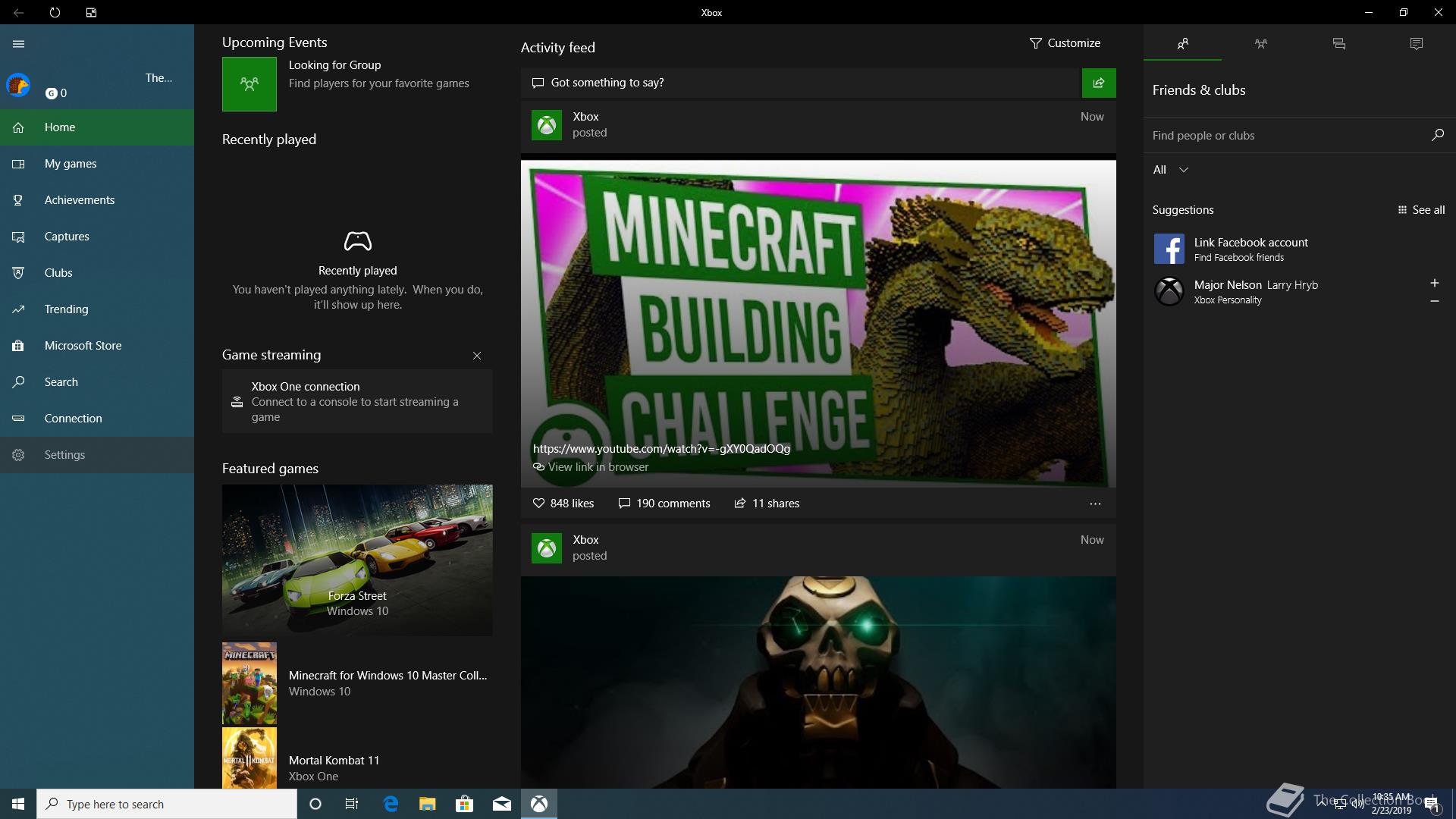Viewport: 1456px width, 819px height.
Task: Open the user profile avatar
Action: pos(18,85)
